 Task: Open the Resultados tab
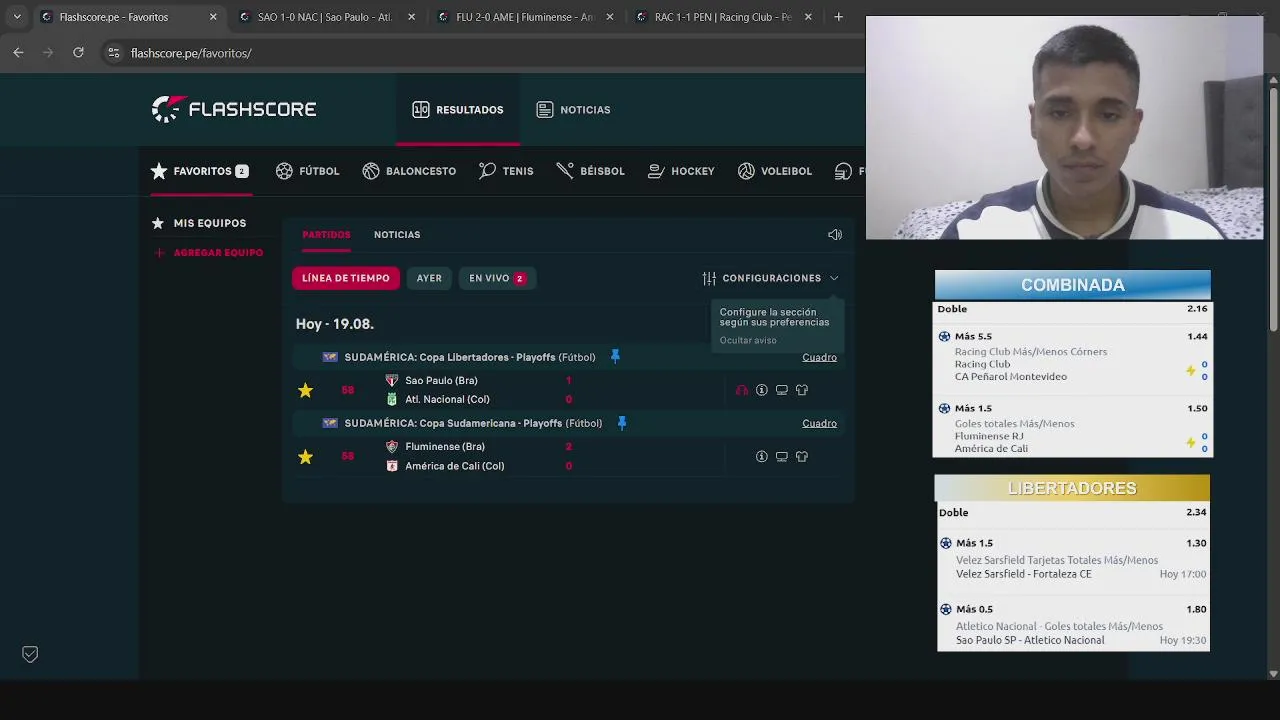coord(458,110)
